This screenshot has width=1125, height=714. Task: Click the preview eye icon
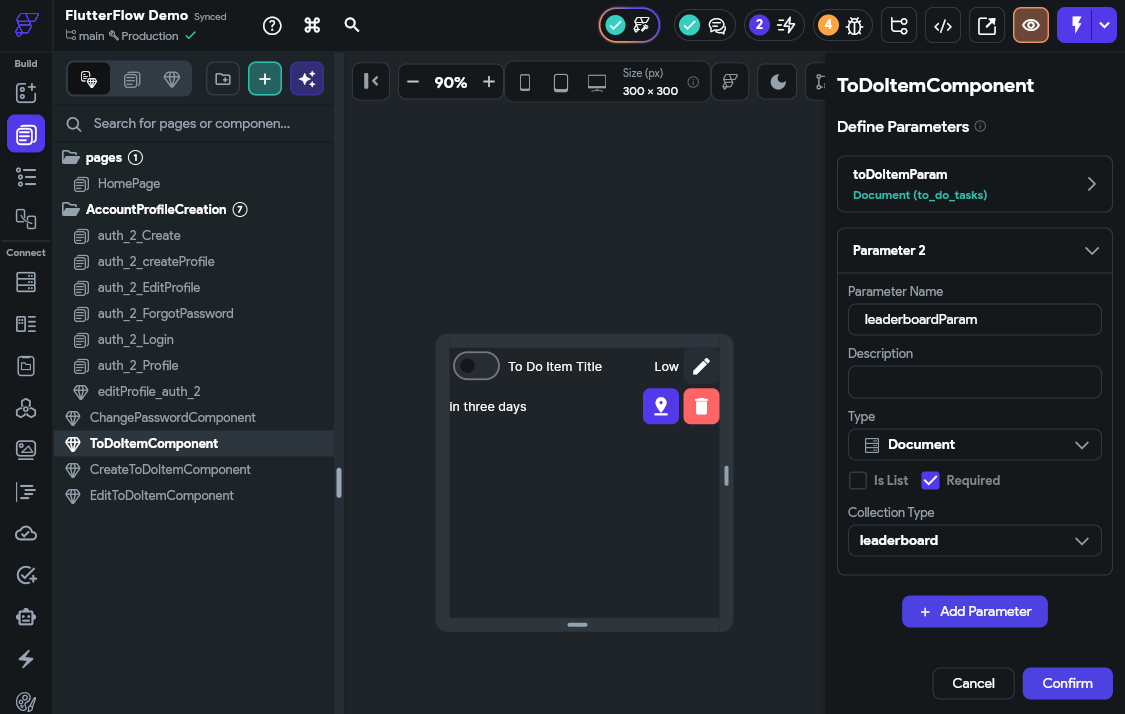1030,26
